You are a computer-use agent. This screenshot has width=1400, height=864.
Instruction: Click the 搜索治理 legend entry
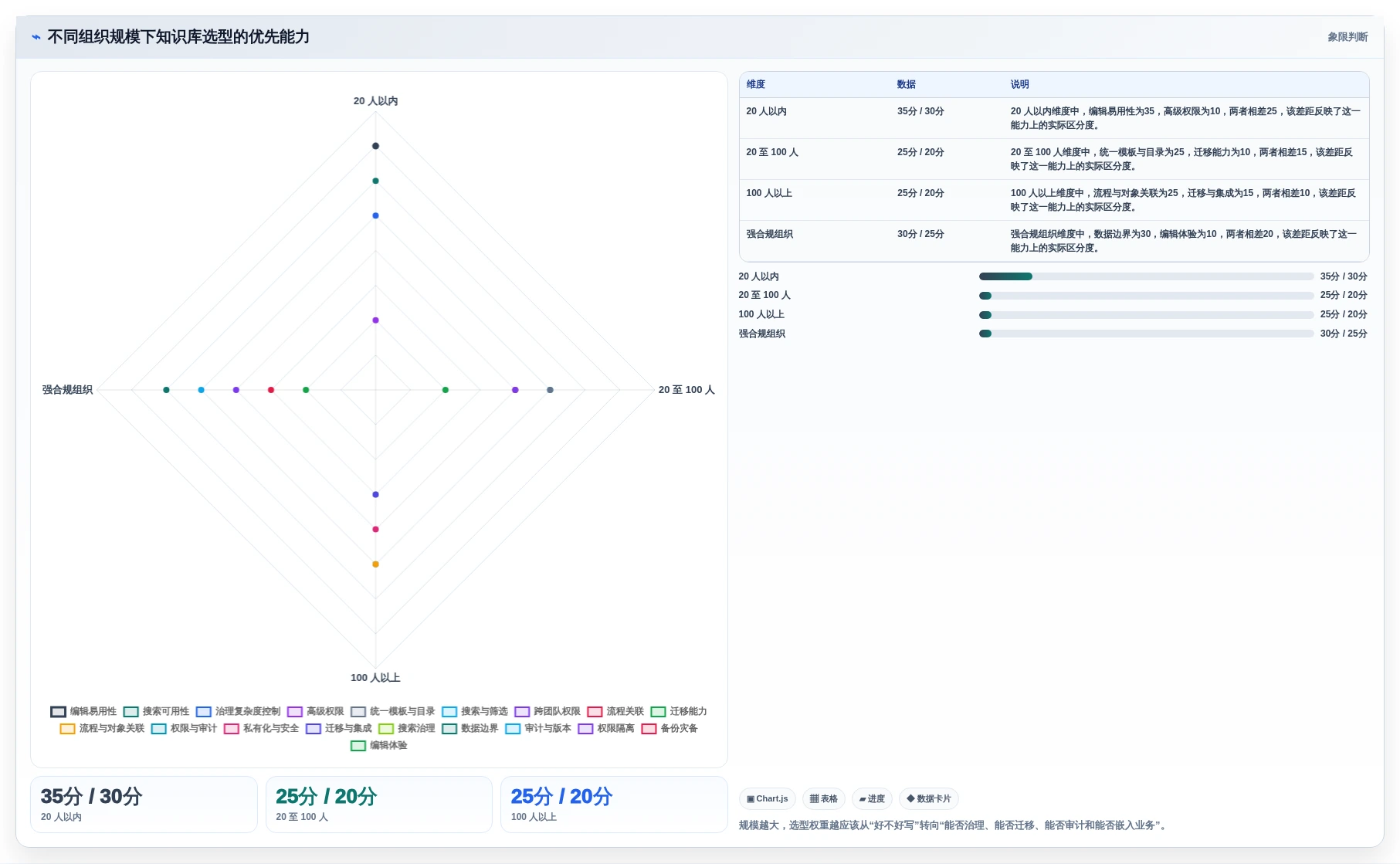406,728
